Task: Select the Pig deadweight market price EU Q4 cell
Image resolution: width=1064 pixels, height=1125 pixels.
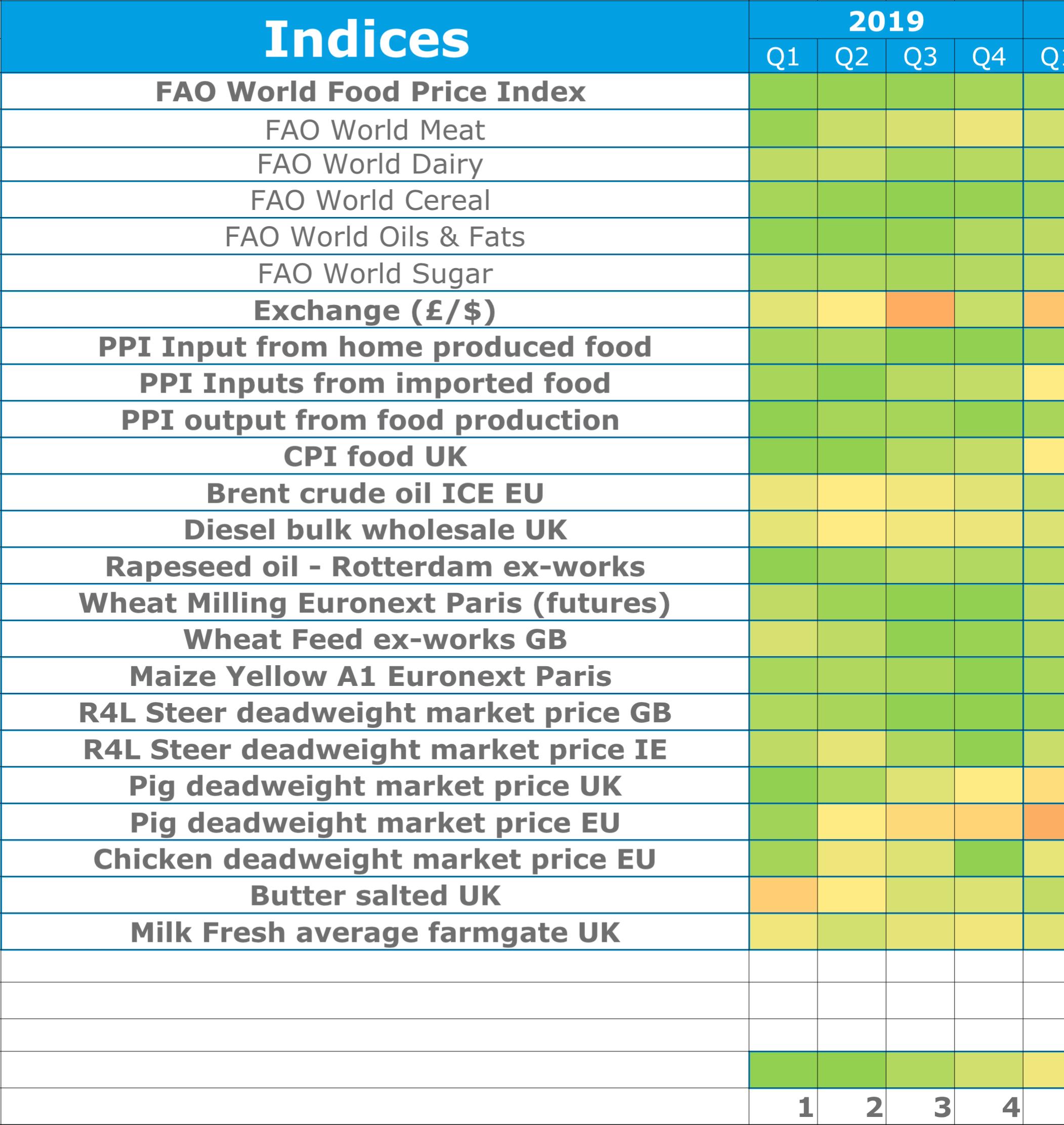Action: [989, 821]
